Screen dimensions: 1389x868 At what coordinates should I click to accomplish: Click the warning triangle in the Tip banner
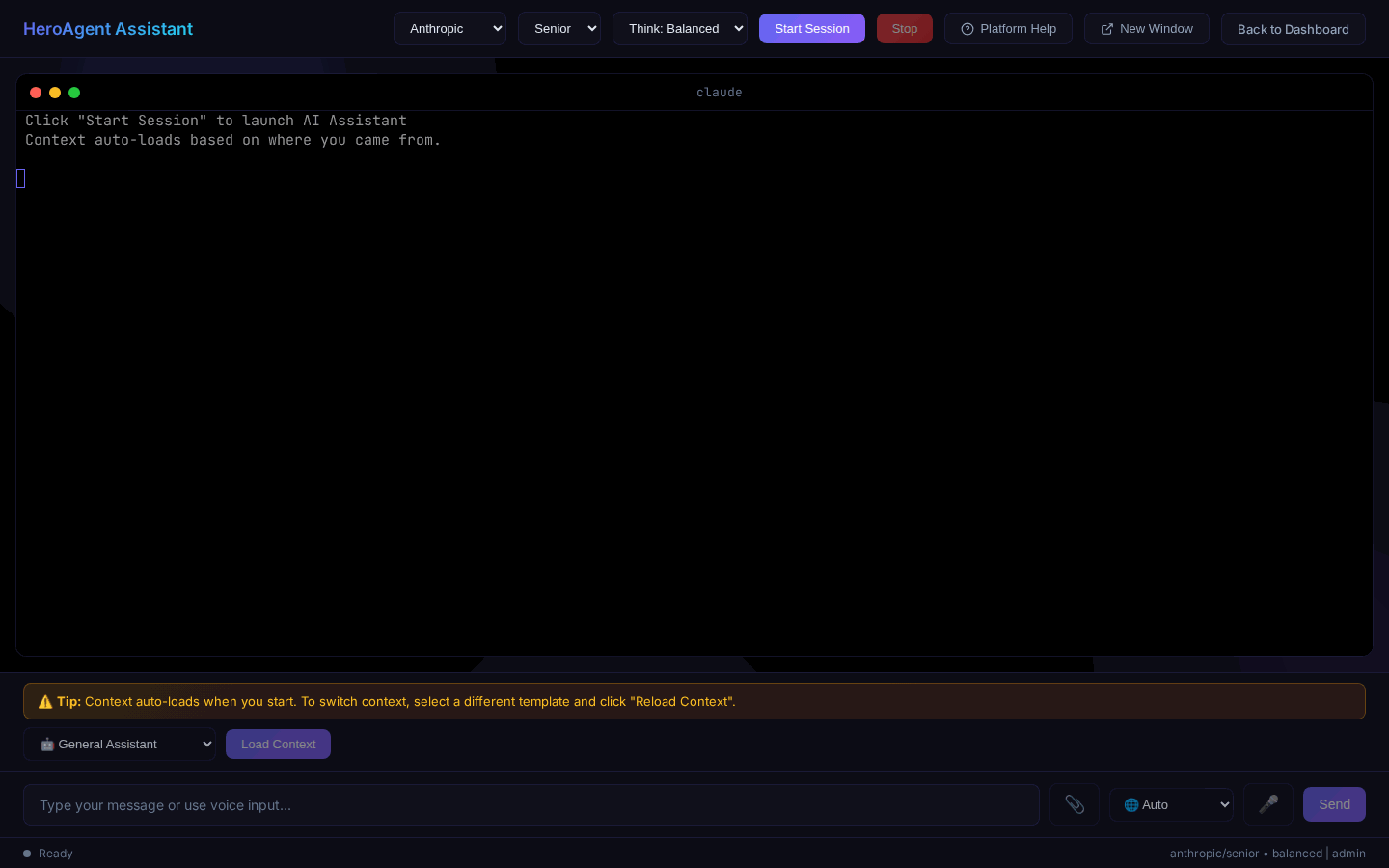(x=45, y=701)
